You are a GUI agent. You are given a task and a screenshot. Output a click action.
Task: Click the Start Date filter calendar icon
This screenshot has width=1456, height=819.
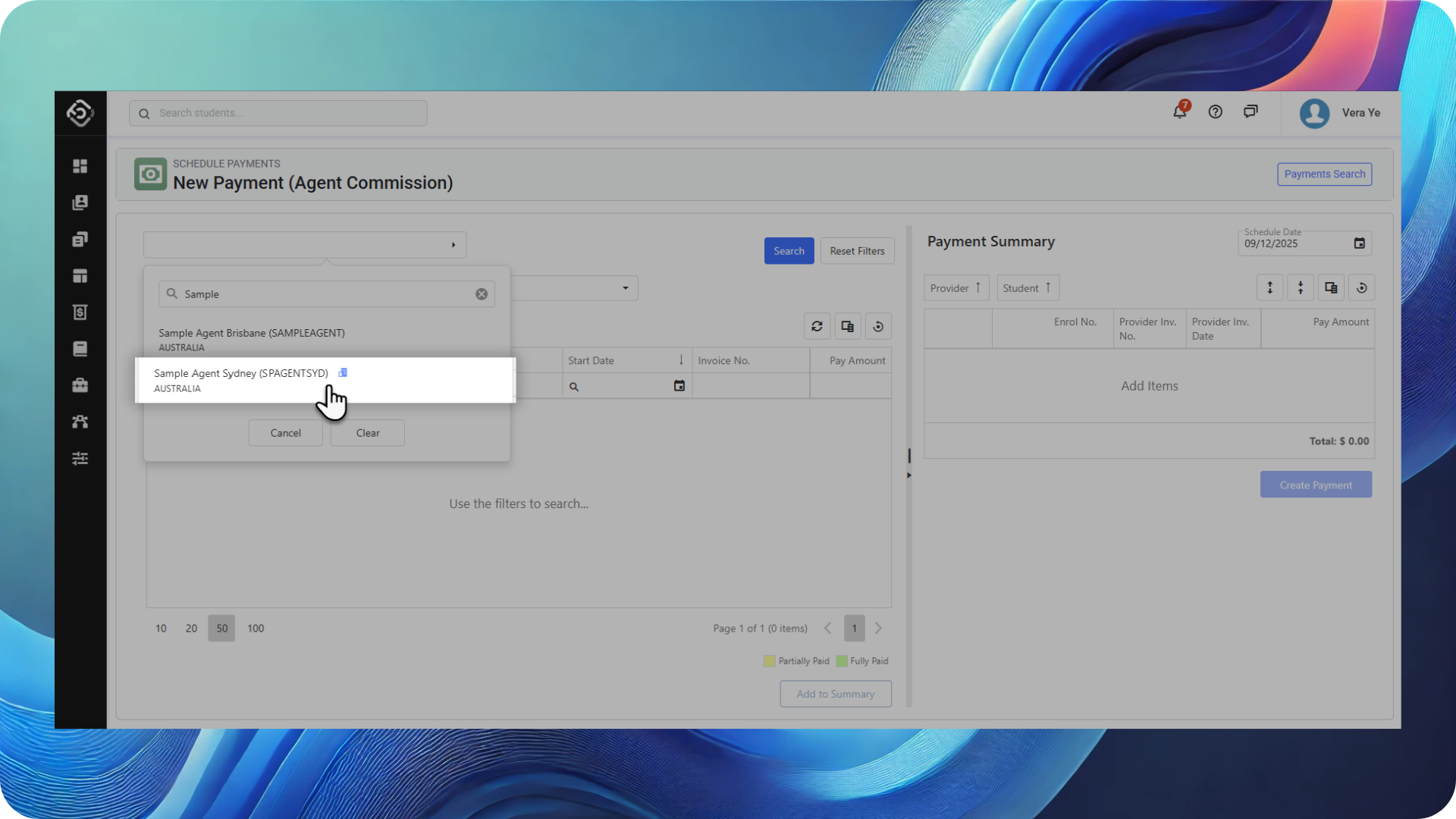[x=679, y=386]
